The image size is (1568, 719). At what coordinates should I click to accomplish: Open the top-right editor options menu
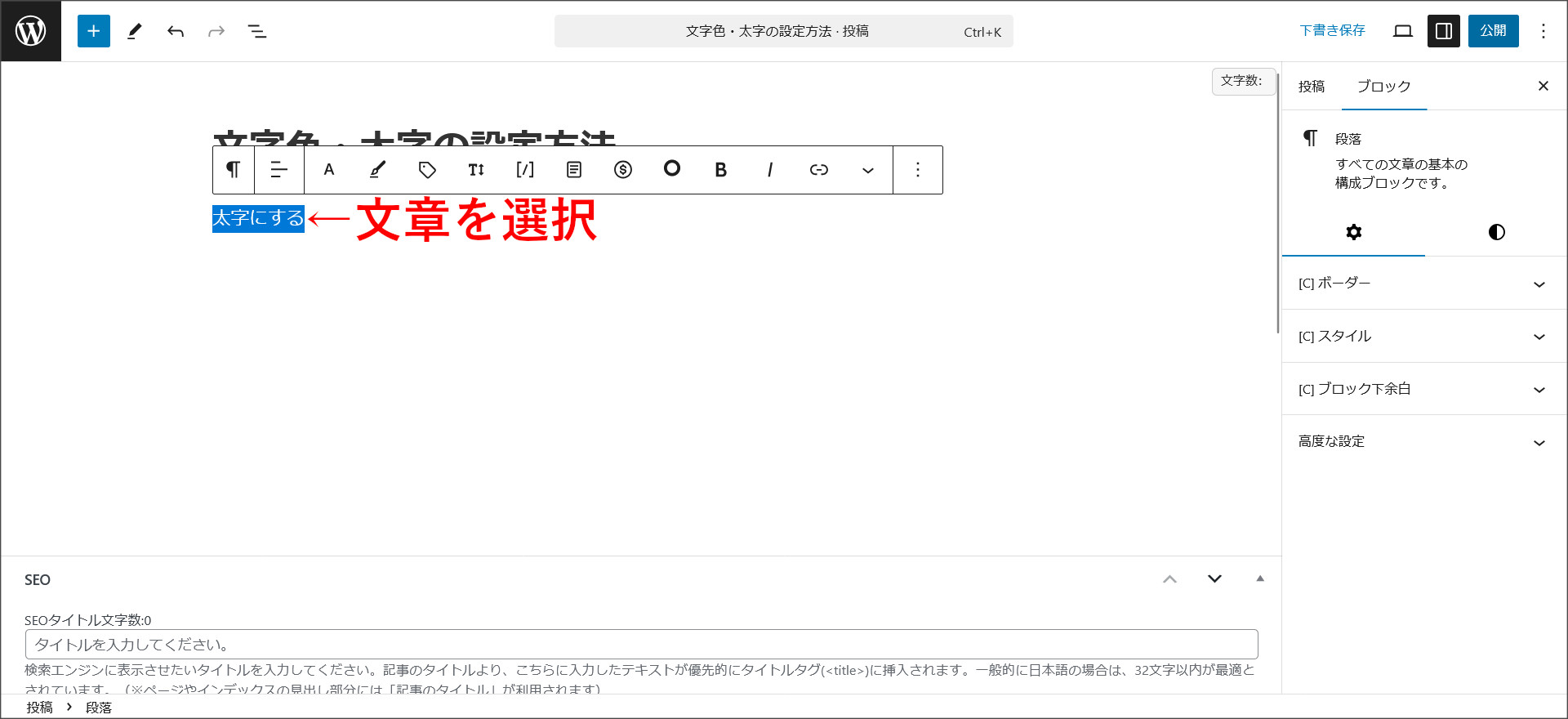point(1543,31)
